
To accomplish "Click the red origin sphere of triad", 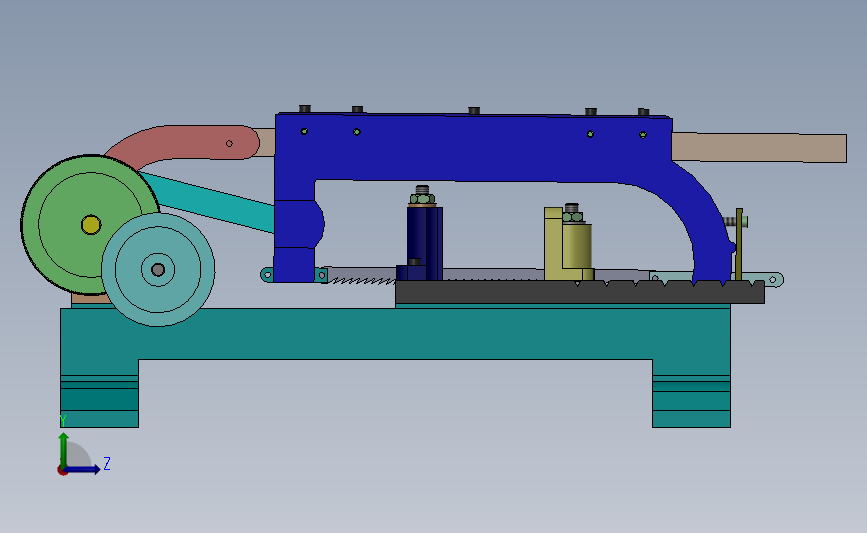I will coord(62,471).
